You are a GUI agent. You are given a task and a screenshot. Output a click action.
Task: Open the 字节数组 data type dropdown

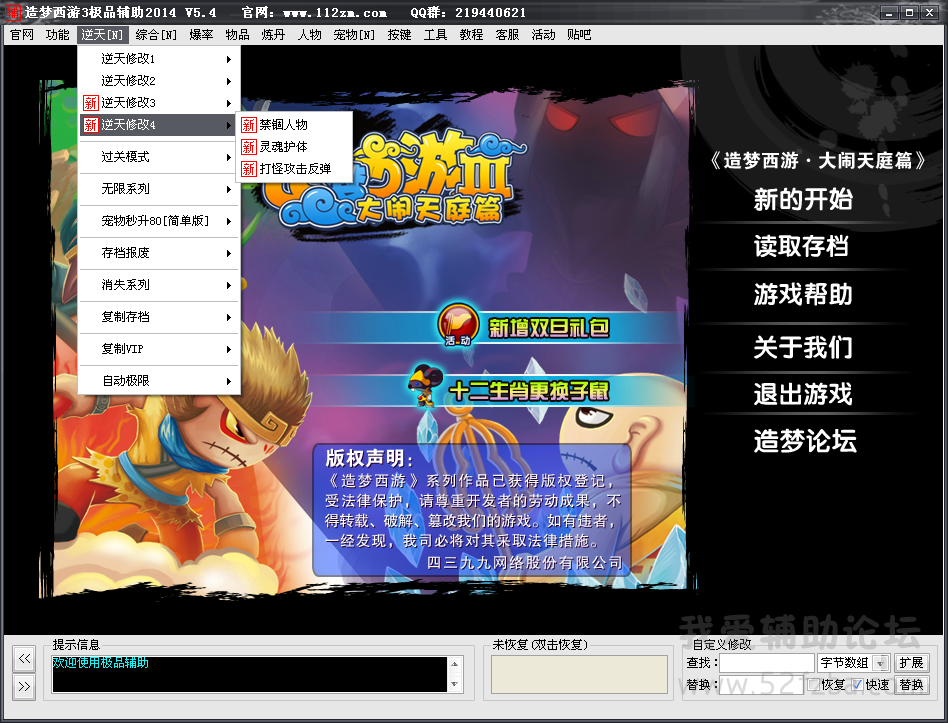click(881, 663)
